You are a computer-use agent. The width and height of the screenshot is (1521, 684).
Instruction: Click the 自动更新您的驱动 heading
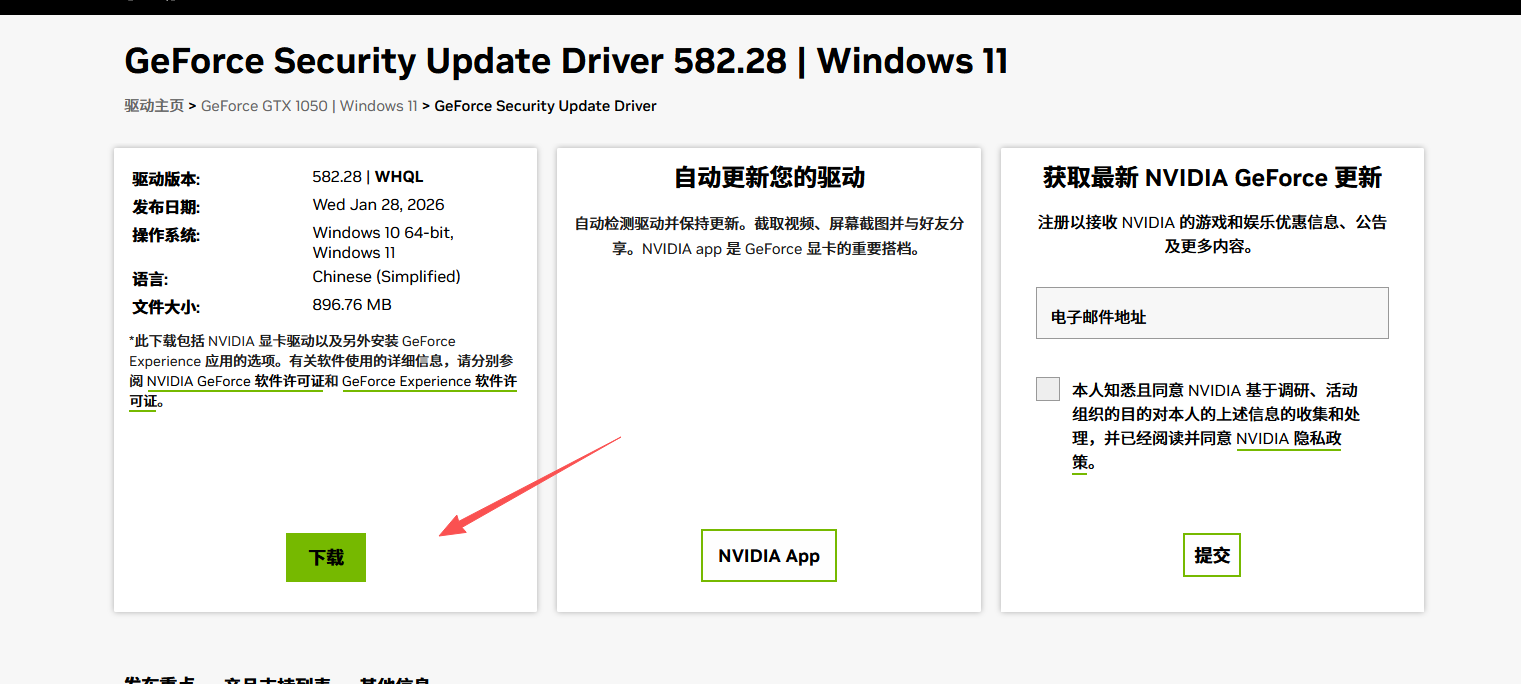point(769,178)
